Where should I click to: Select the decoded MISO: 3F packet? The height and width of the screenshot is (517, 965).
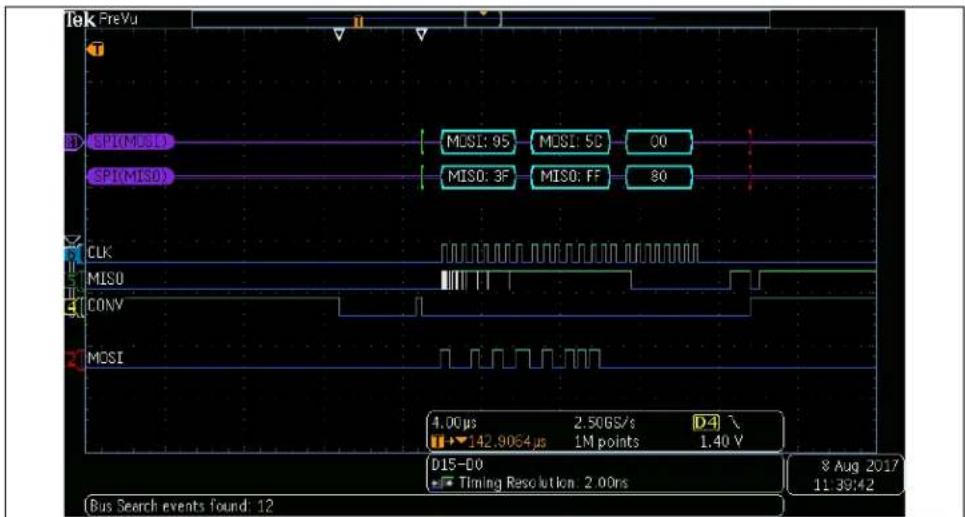pos(478,177)
